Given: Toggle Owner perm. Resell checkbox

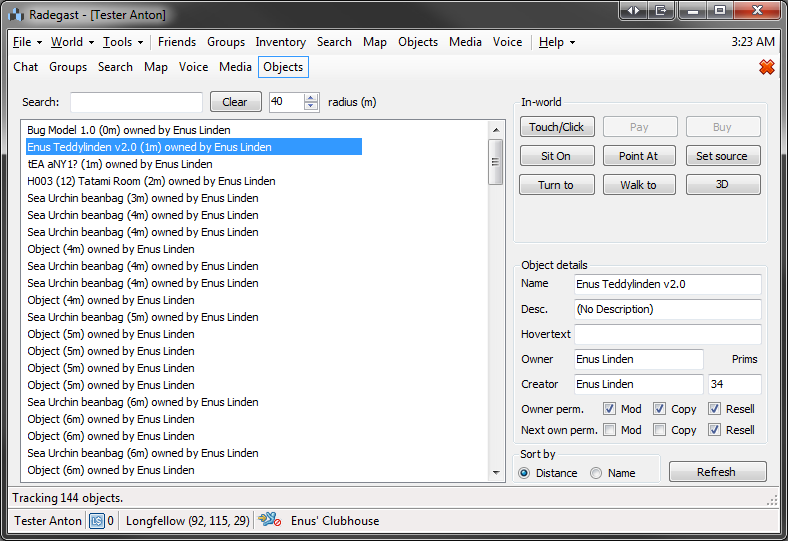Looking at the screenshot, I should 714,409.
